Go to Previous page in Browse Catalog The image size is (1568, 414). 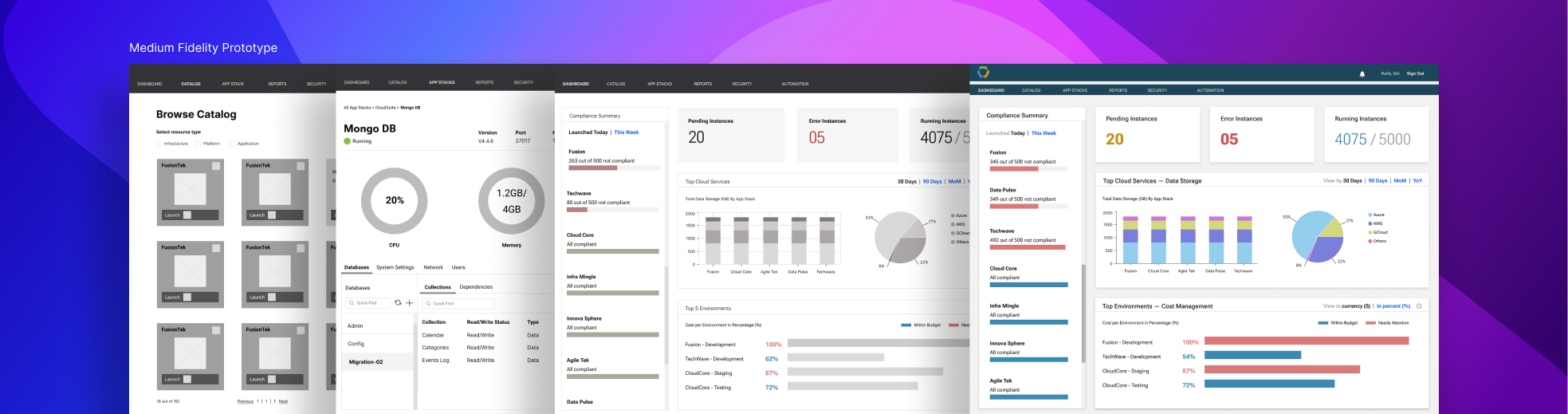click(246, 401)
